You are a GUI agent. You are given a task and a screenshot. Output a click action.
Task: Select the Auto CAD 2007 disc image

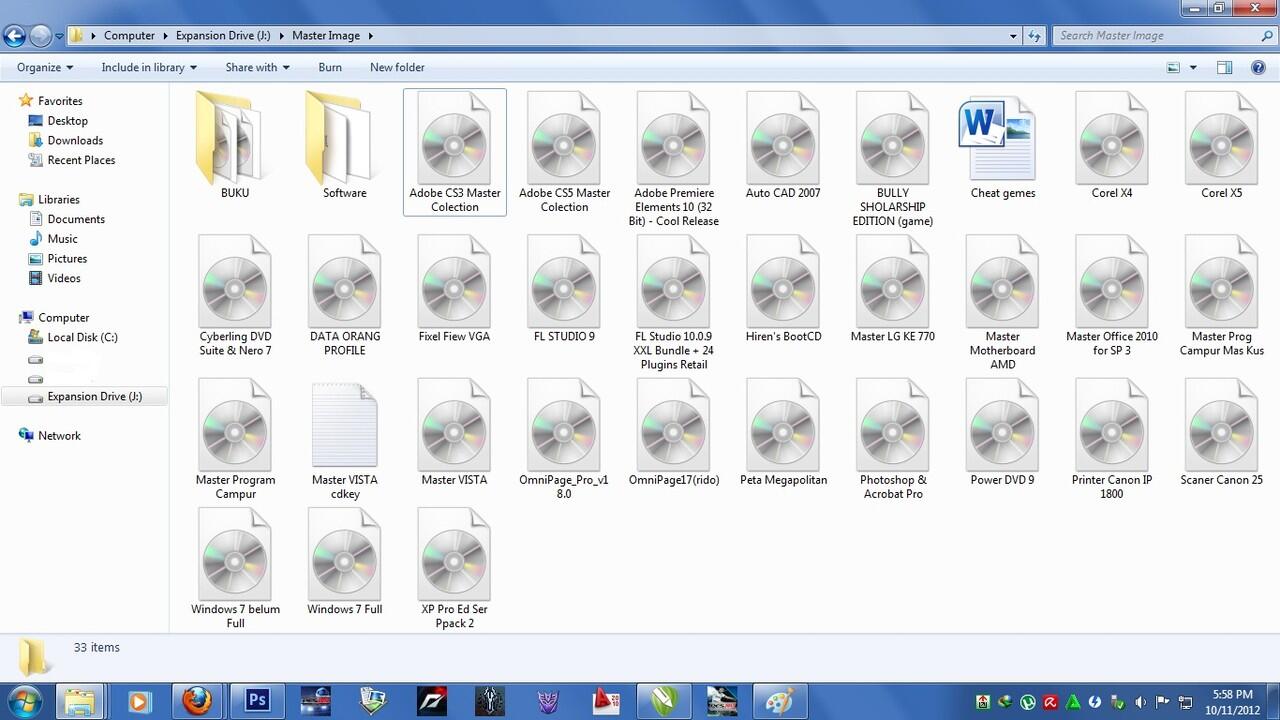click(783, 146)
